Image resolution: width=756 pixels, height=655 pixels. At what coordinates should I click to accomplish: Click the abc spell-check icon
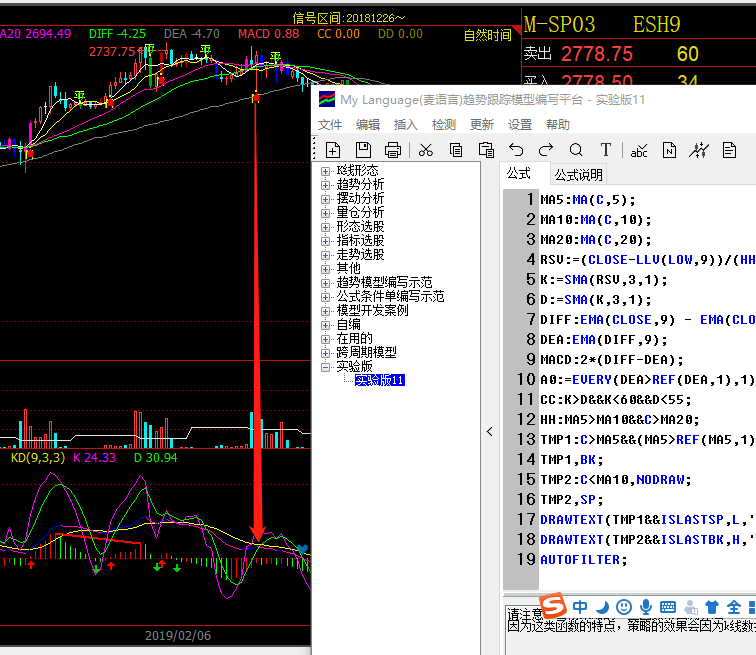click(639, 150)
